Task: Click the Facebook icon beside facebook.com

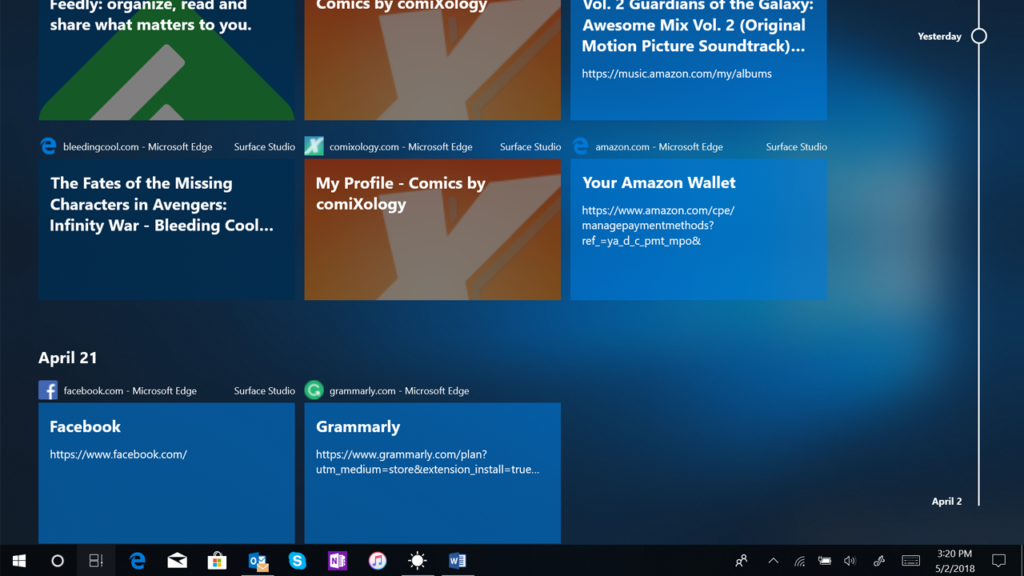Action: (x=48, y=391)
